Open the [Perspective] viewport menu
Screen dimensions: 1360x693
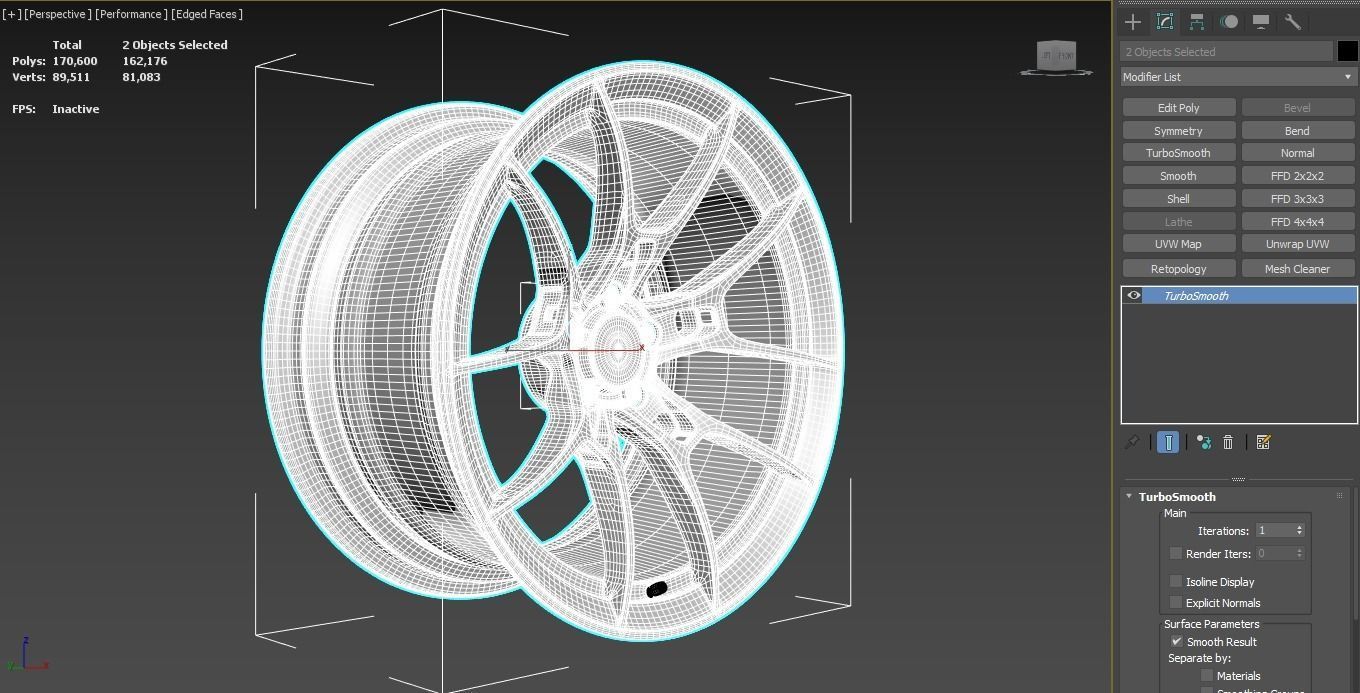point(57,14)
